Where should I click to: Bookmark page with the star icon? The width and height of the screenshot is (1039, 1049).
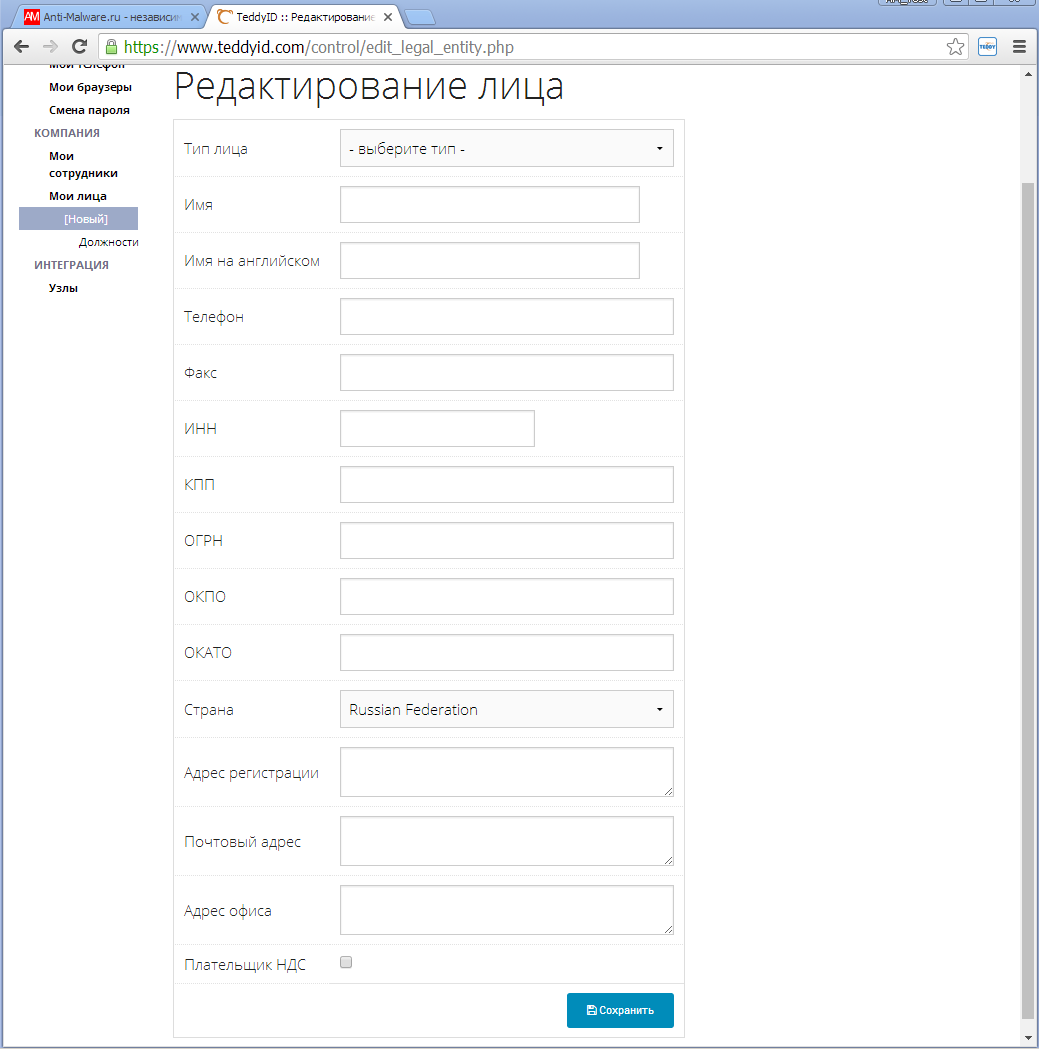955,47
